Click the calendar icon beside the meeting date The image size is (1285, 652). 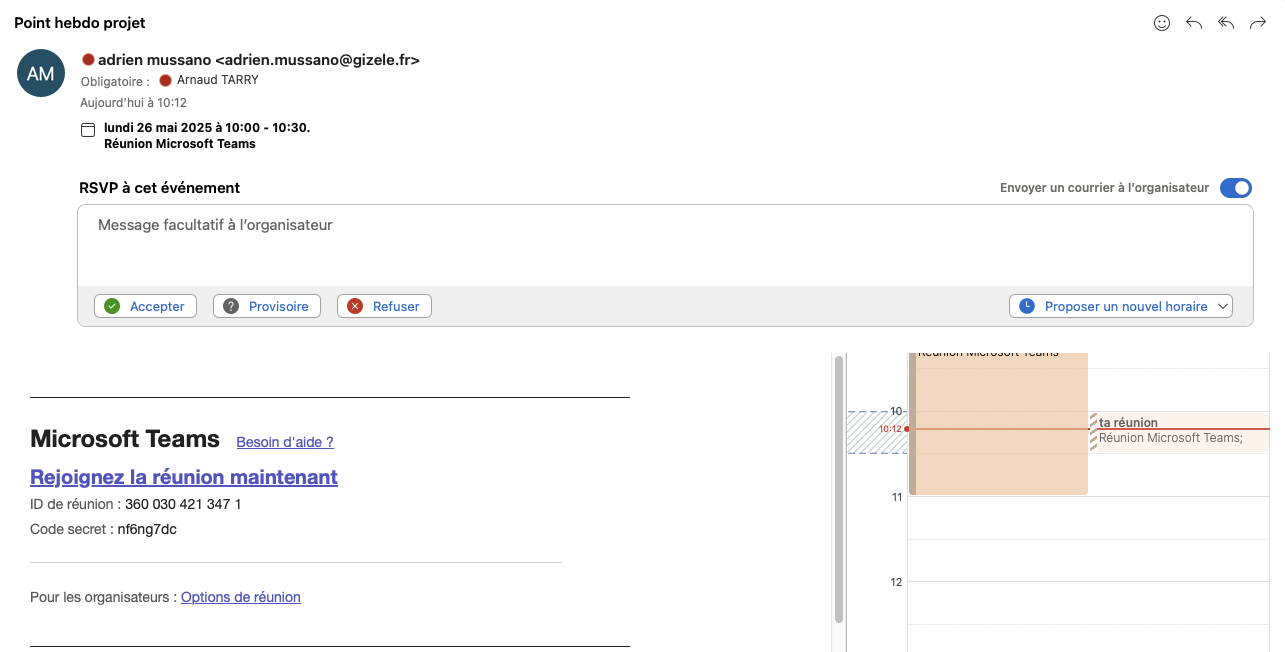coord(88,130)
